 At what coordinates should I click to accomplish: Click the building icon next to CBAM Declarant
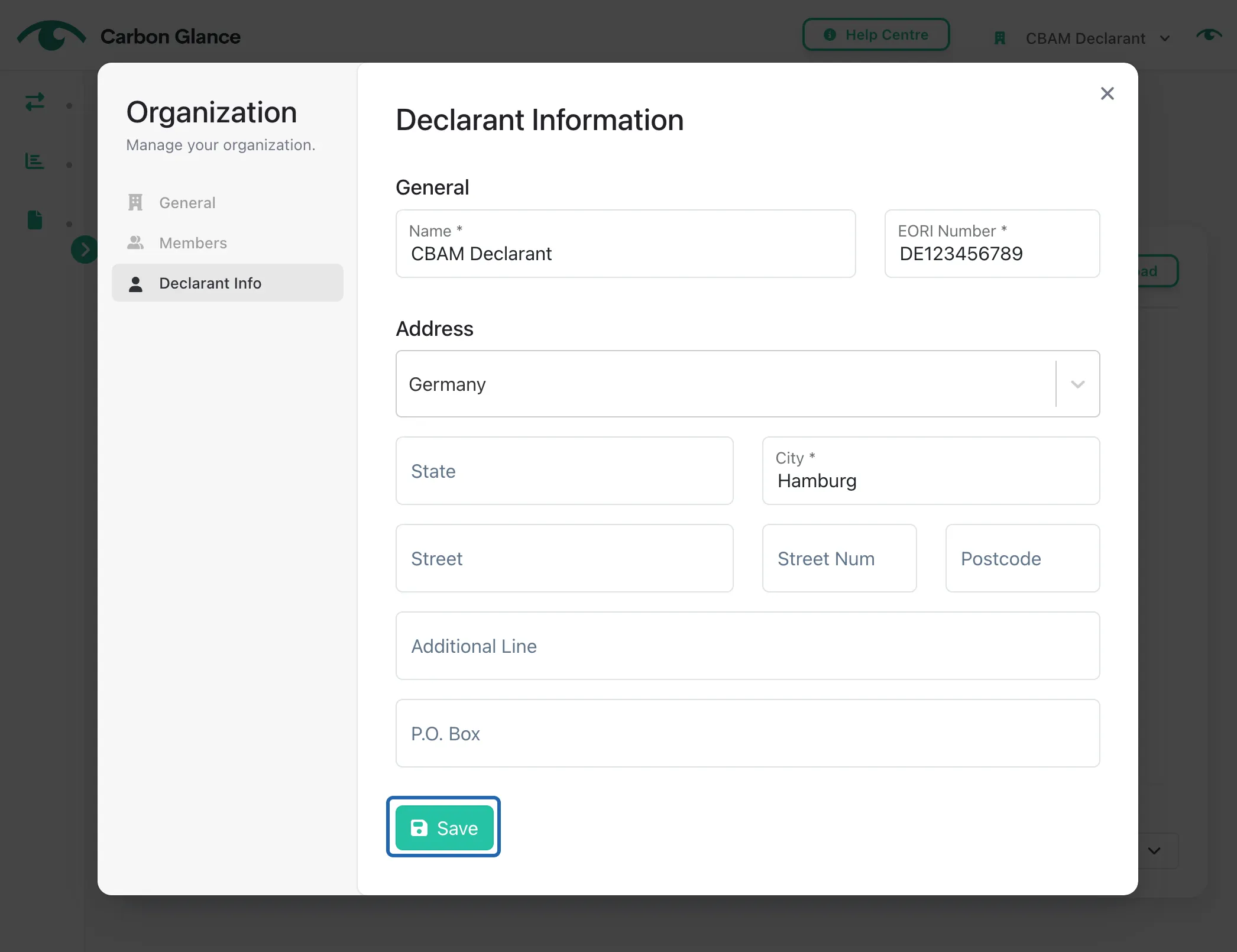[x=999, y=38]
